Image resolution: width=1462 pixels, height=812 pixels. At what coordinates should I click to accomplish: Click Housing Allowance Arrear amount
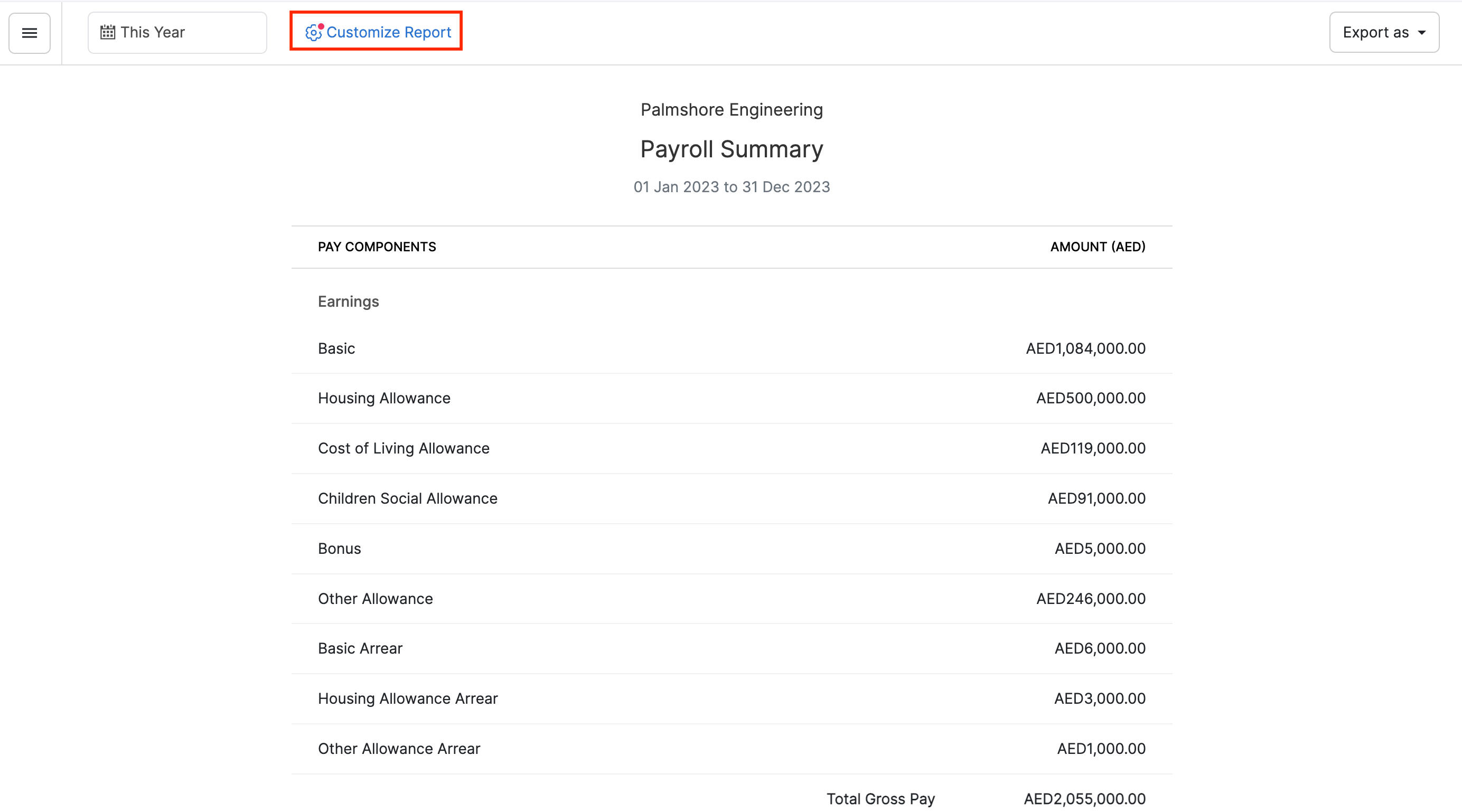tap(1099, 698)
